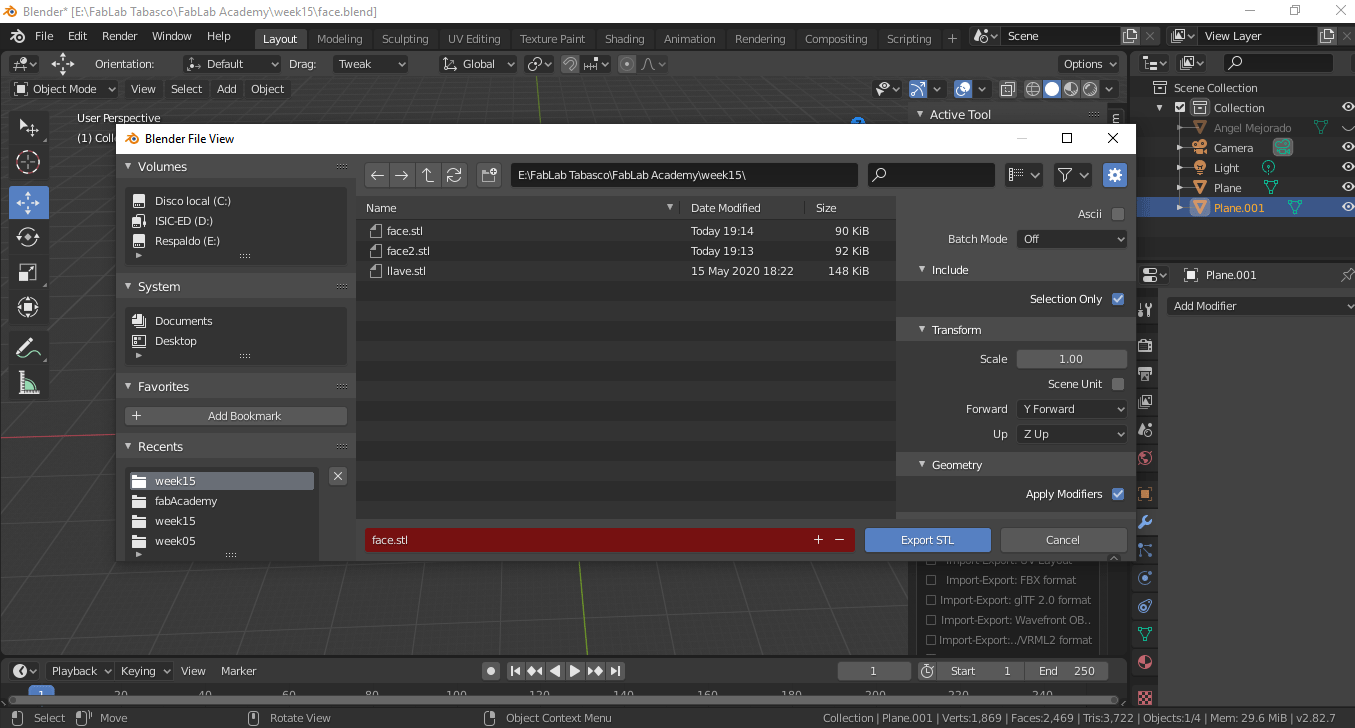1355x728 pixels.
Task: Open the Global transform orientation dropdown
Action: [x=479, y=64]
